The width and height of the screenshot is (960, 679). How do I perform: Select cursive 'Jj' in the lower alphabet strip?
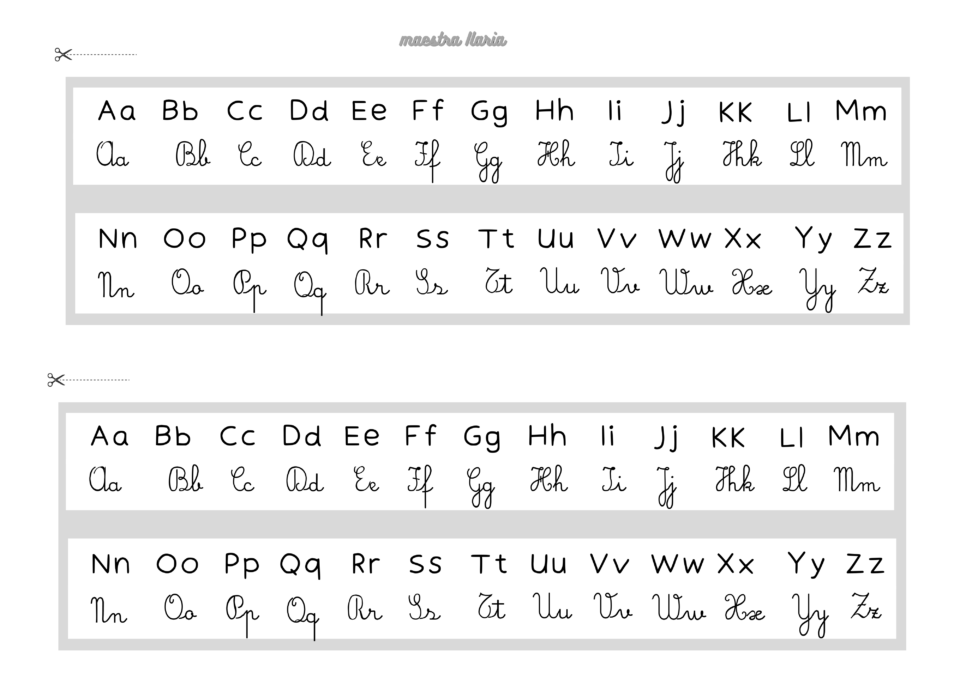pyautogui.click(x=666, y=486)
